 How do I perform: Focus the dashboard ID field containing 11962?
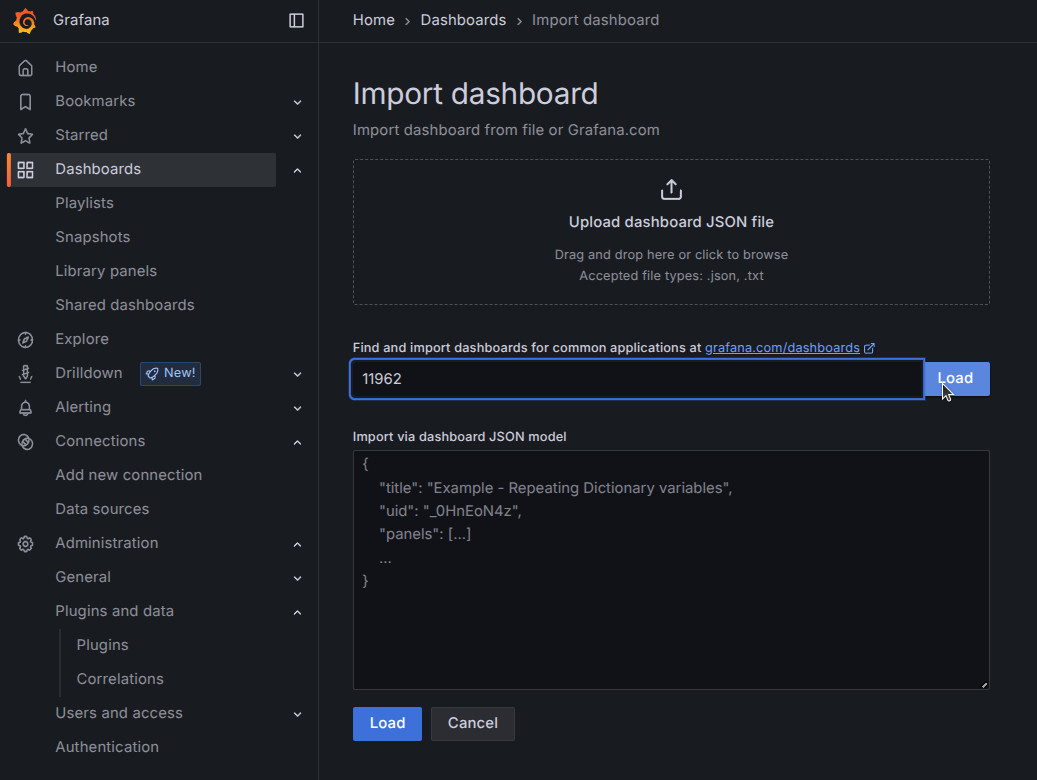[637, 379]
